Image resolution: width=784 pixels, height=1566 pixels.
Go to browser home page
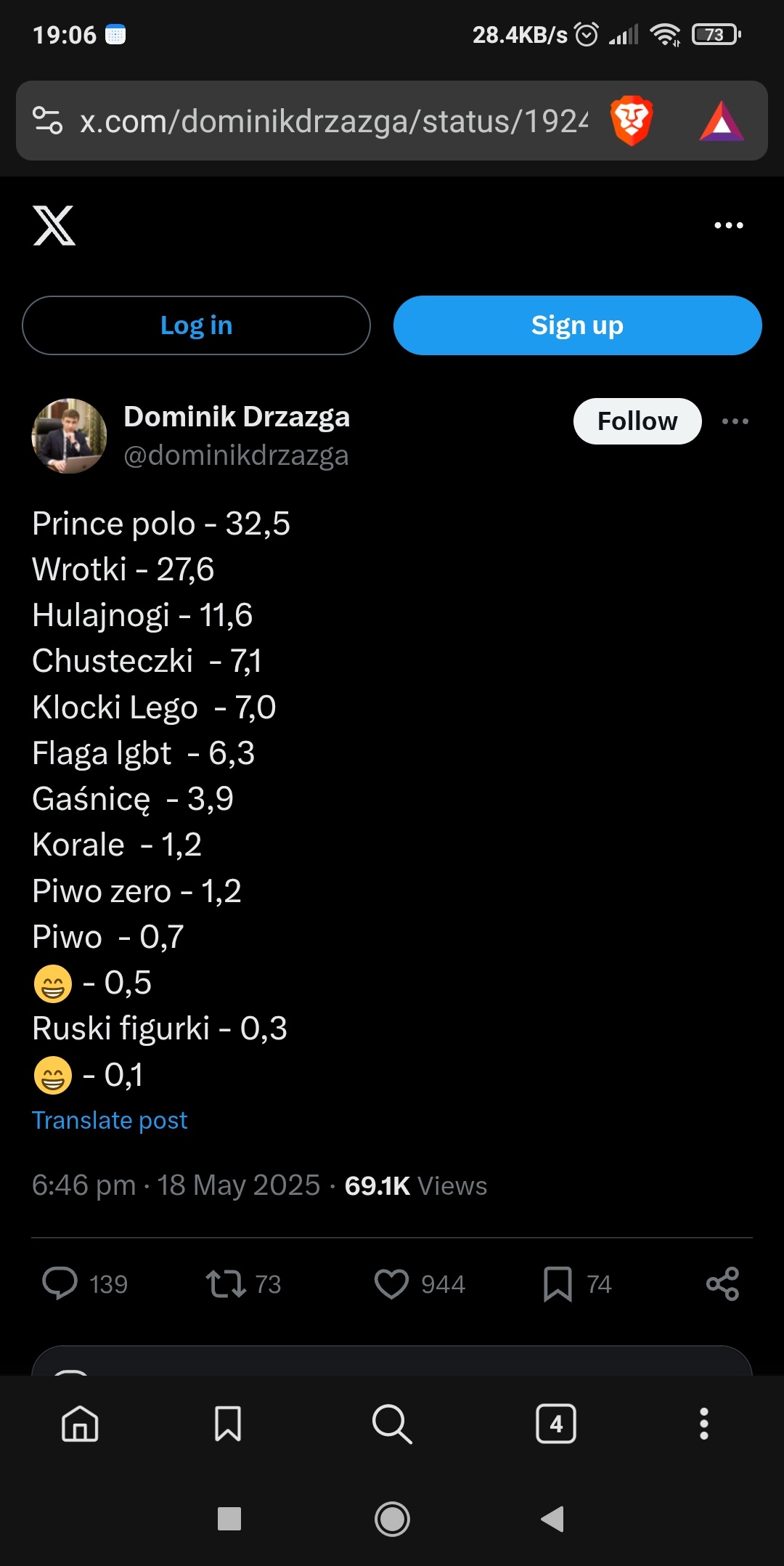click(80, 1424)
